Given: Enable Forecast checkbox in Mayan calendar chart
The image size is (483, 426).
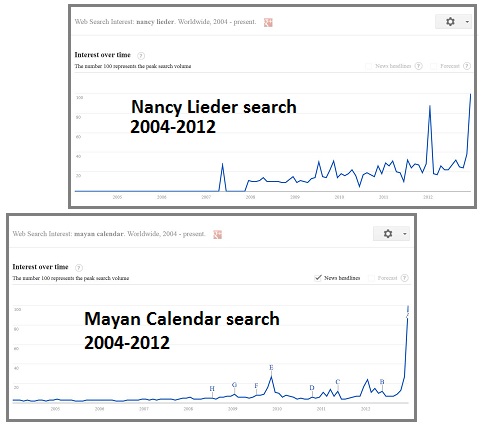Looking at the screenshot, I should pos(371,278).
